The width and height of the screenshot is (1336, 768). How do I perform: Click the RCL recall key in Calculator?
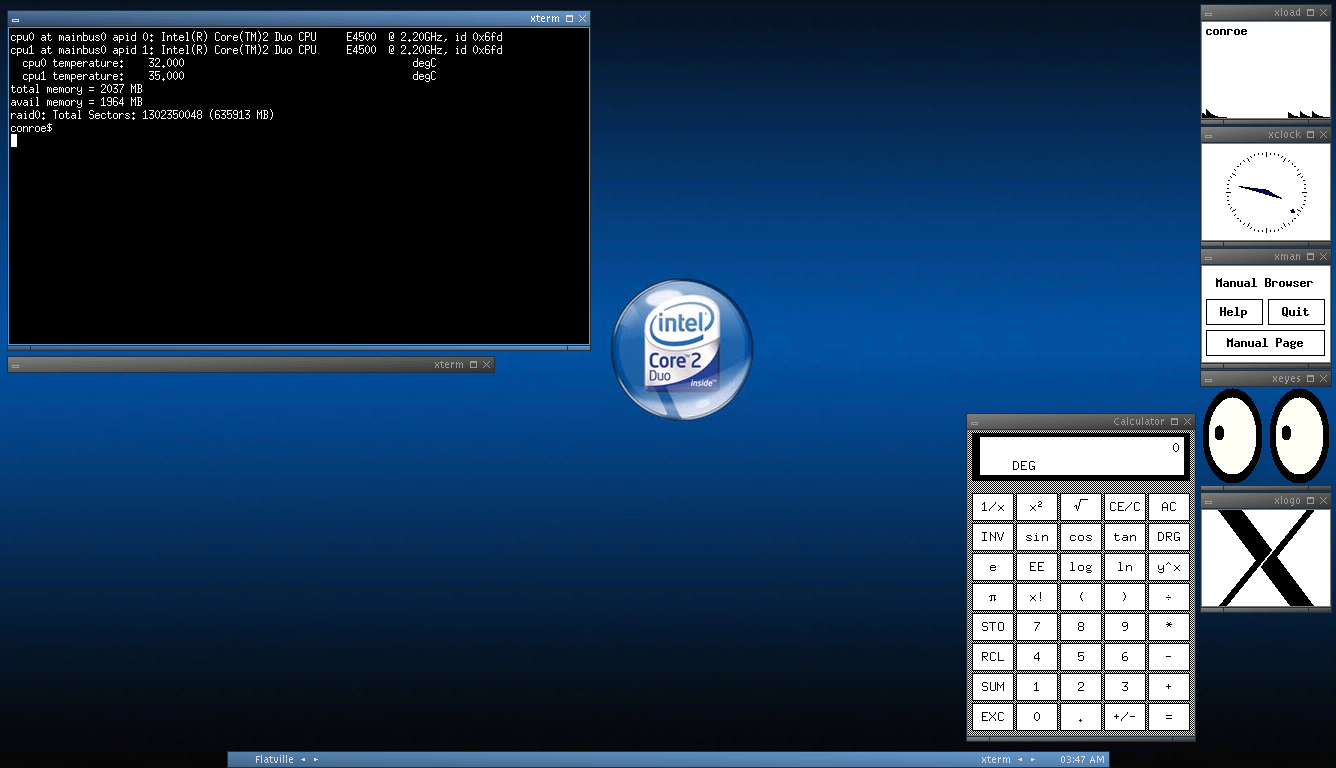(x=993, y=657)
